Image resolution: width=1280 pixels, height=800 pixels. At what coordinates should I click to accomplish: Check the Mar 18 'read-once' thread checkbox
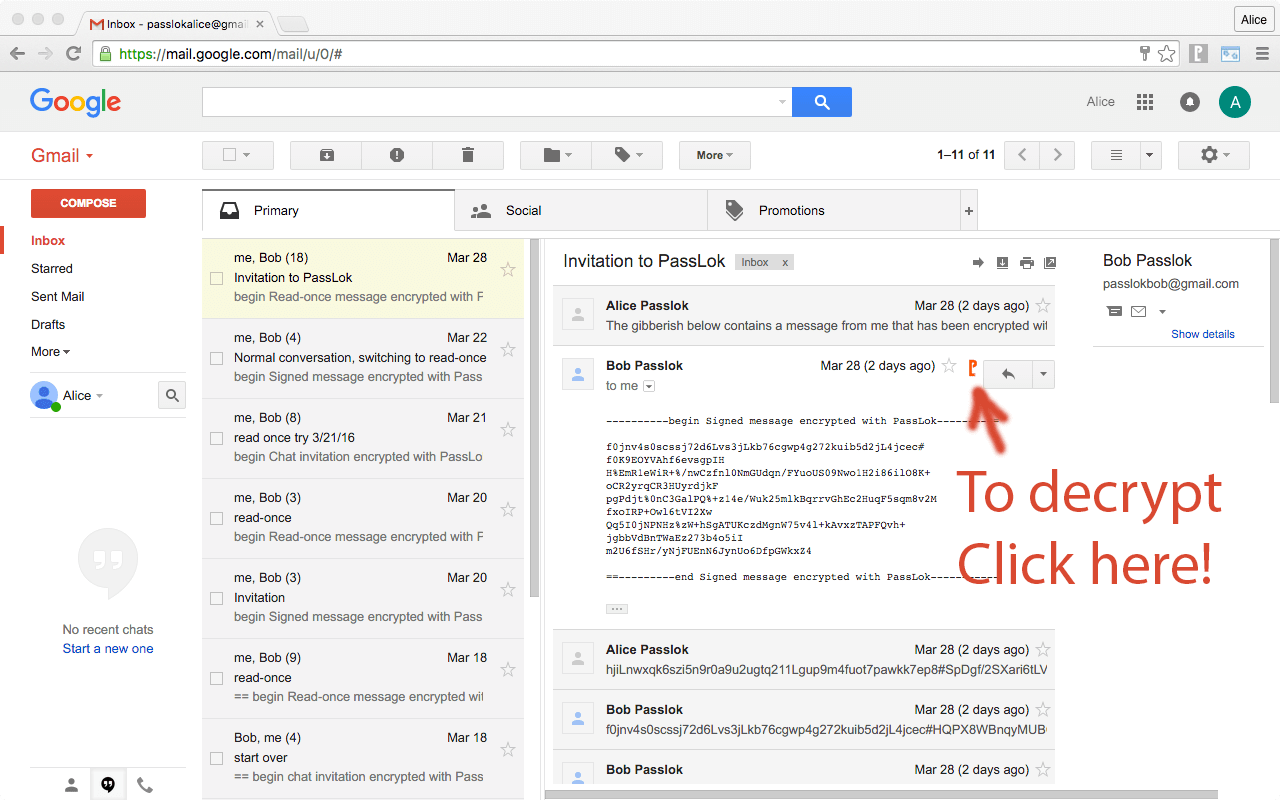[x=216, y=678]
